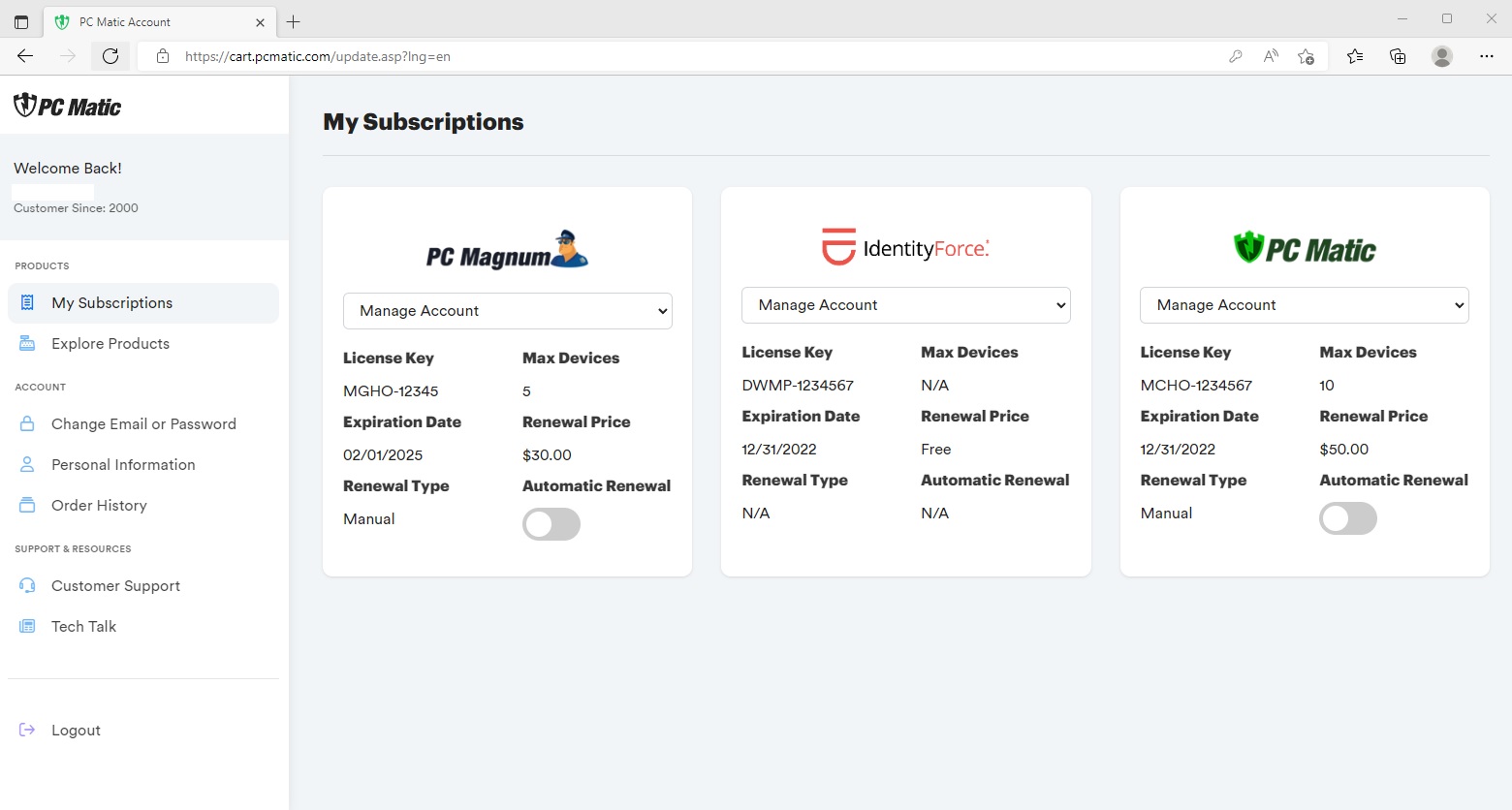Open the Favorites list icon
This screenshot has width=1512, height=810.
click(1355, 56)
